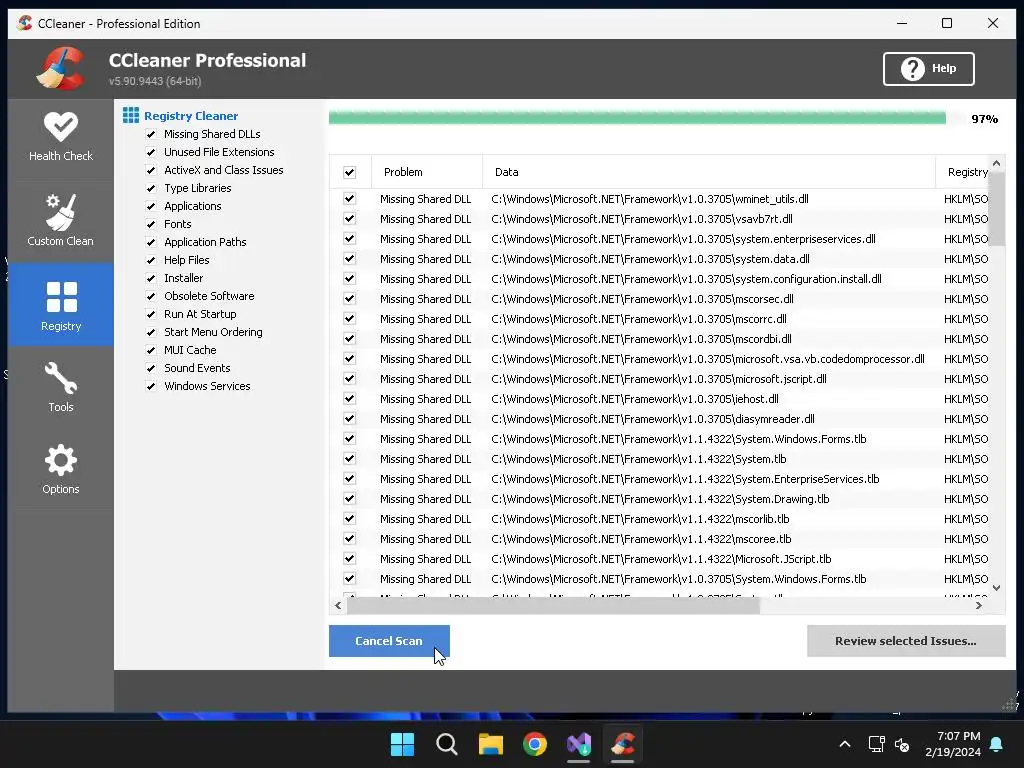The image size is (1024, 768).
Task: Uncheck Missing Shared DLLs option
Action: click(151, 134)
